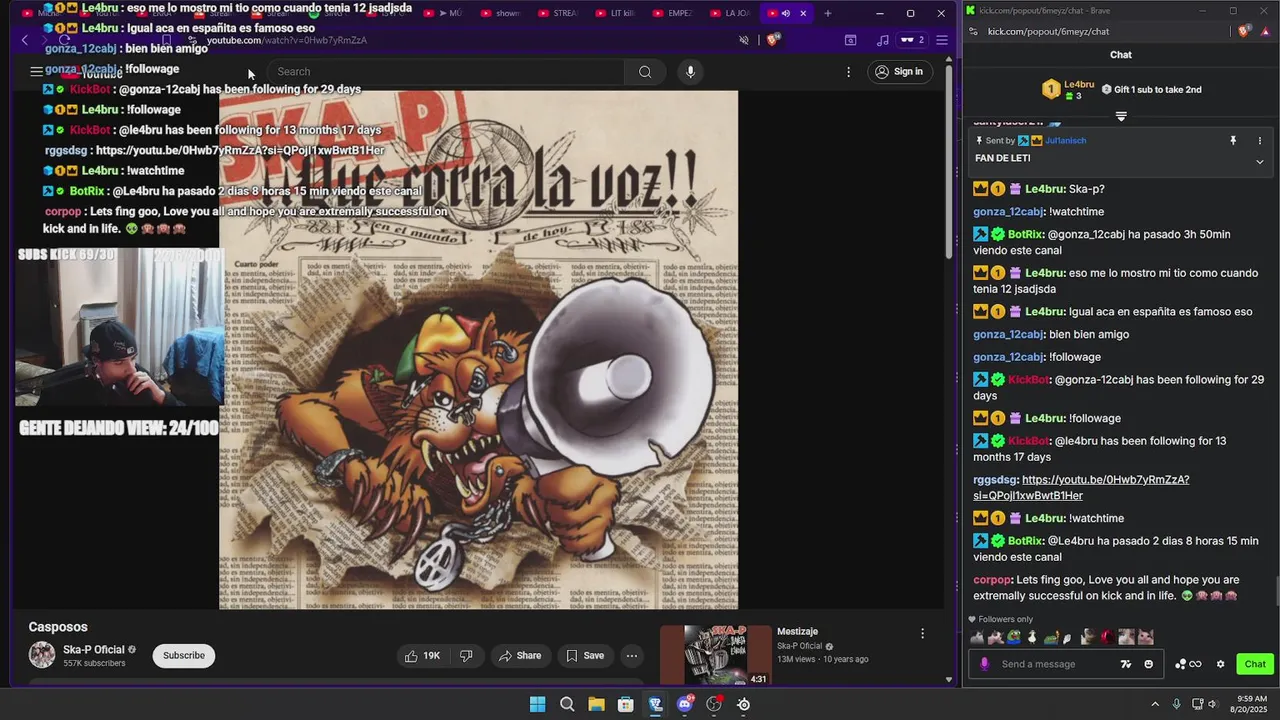1280x720 pixels.
Task: Click the YouTube search magnifier button
Action: [x=645, y=72]
